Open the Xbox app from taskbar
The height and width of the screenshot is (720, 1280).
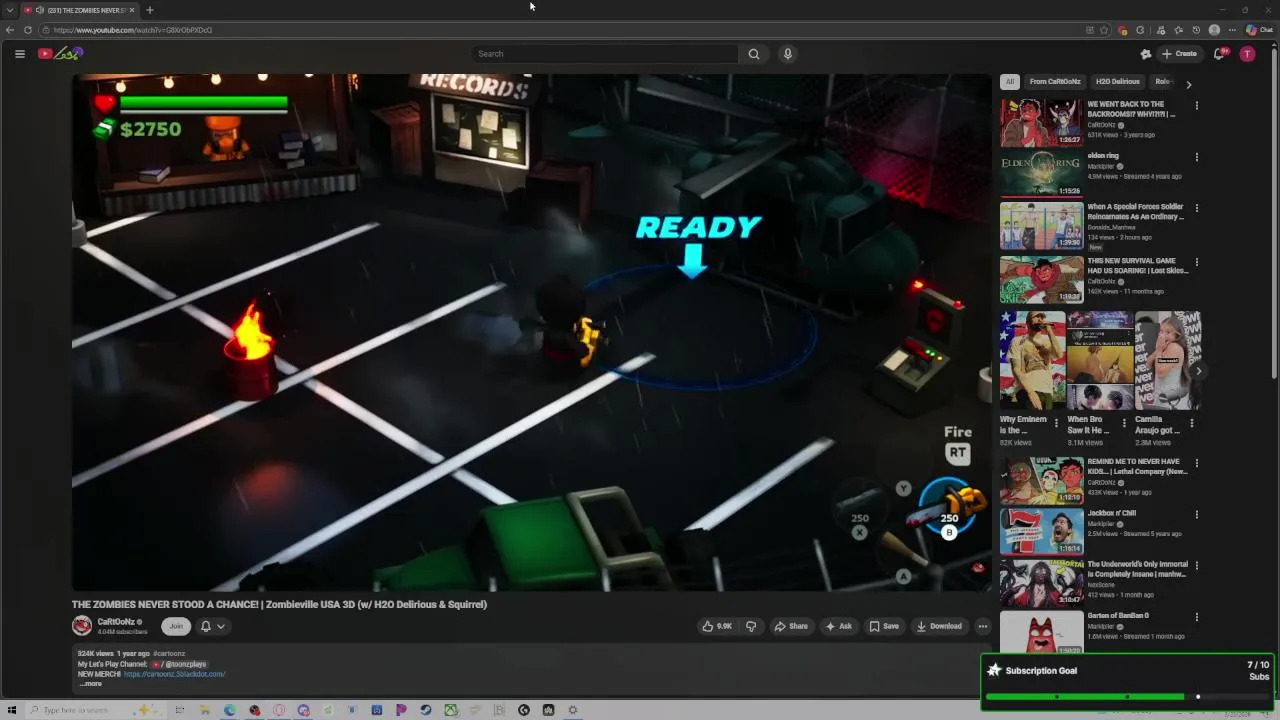[x=451, y=710]
